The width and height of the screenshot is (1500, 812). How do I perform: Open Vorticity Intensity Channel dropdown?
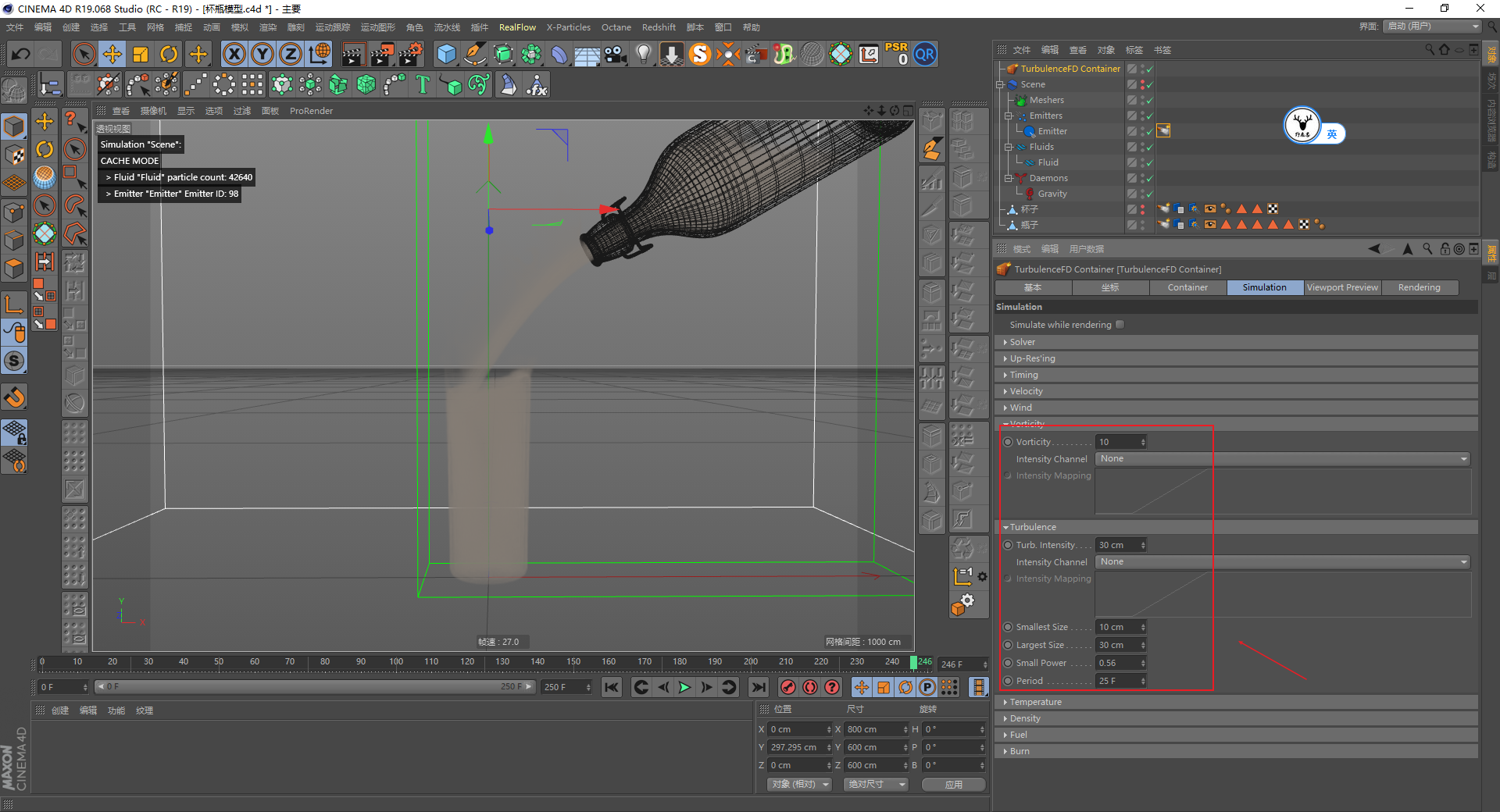coord(1282,459)
